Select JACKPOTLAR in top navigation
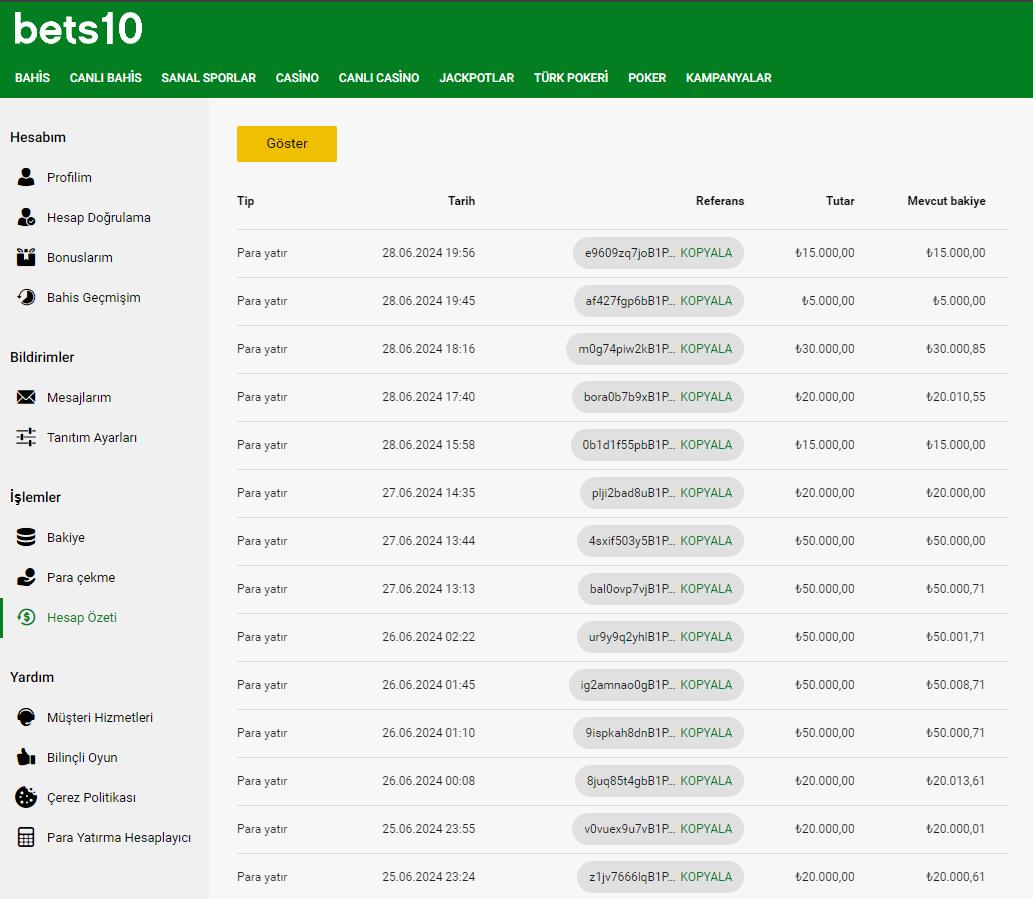Viewport: 1033px width, 899px height. point(476,78)
